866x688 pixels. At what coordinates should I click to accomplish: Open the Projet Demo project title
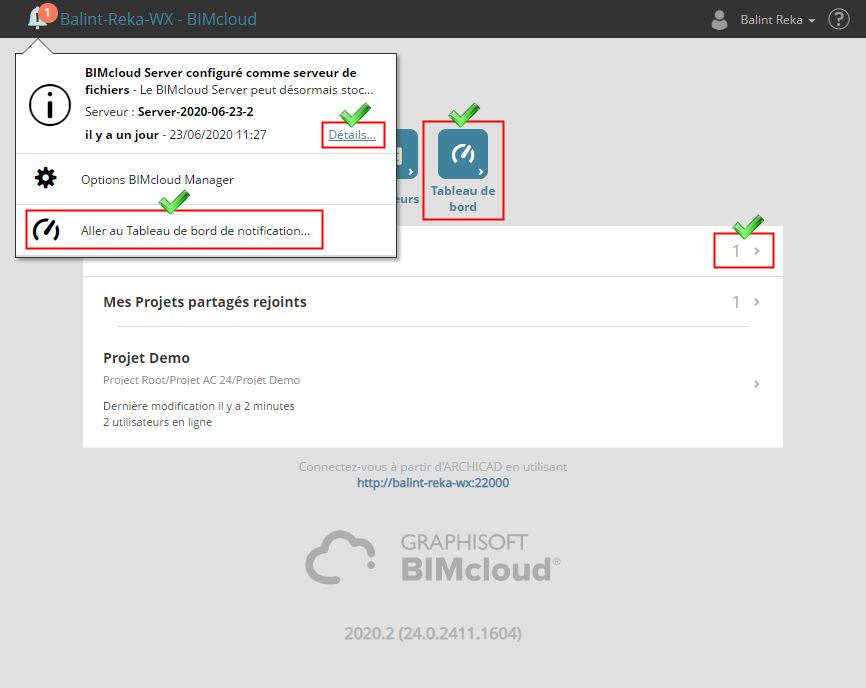tap(146, 358)
